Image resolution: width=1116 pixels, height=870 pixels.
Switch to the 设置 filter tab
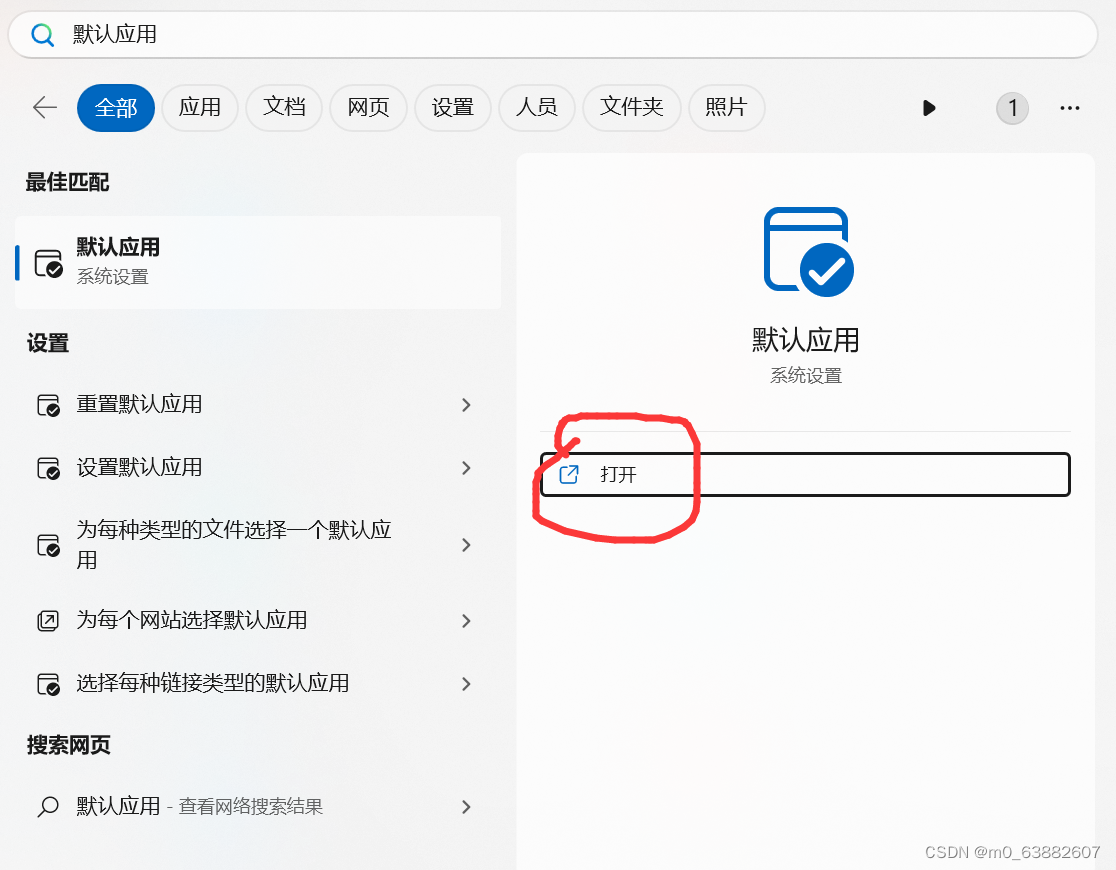tap(453, 108)
